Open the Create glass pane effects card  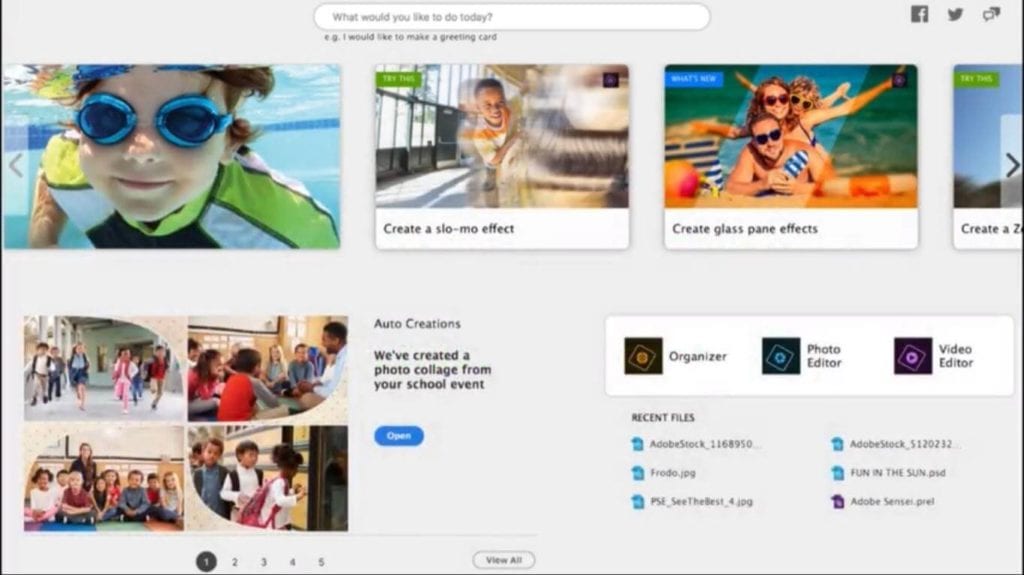[790, 157]
